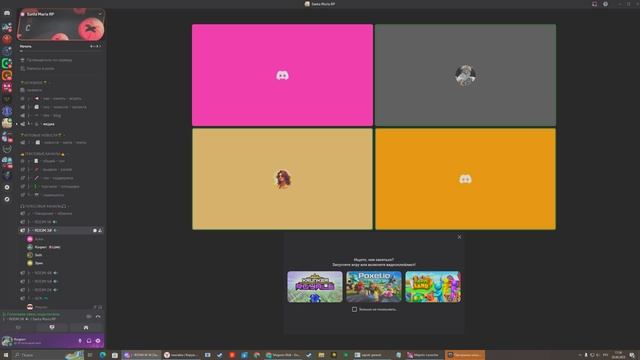Screen dimensions: 640x360
Task: Select the gray video tile participant
Action: (465, 75)
